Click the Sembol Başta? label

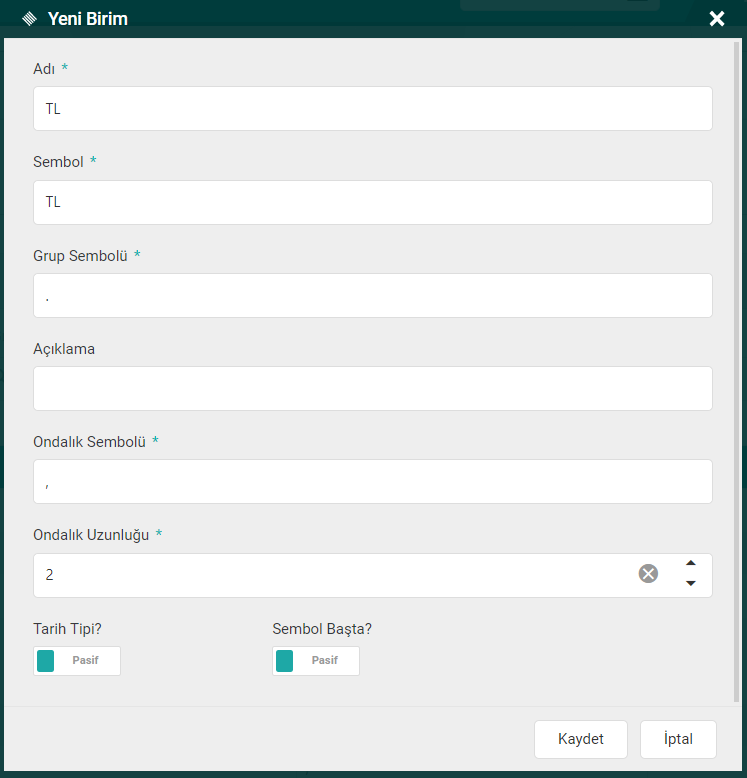point(322,629)
